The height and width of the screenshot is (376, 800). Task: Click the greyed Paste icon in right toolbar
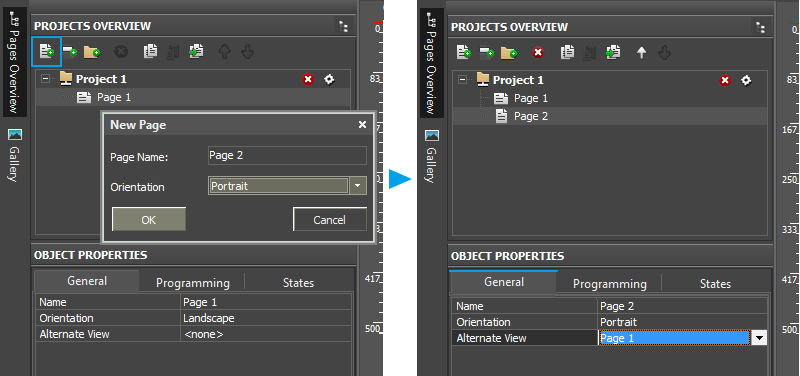[x=590, y=53]
